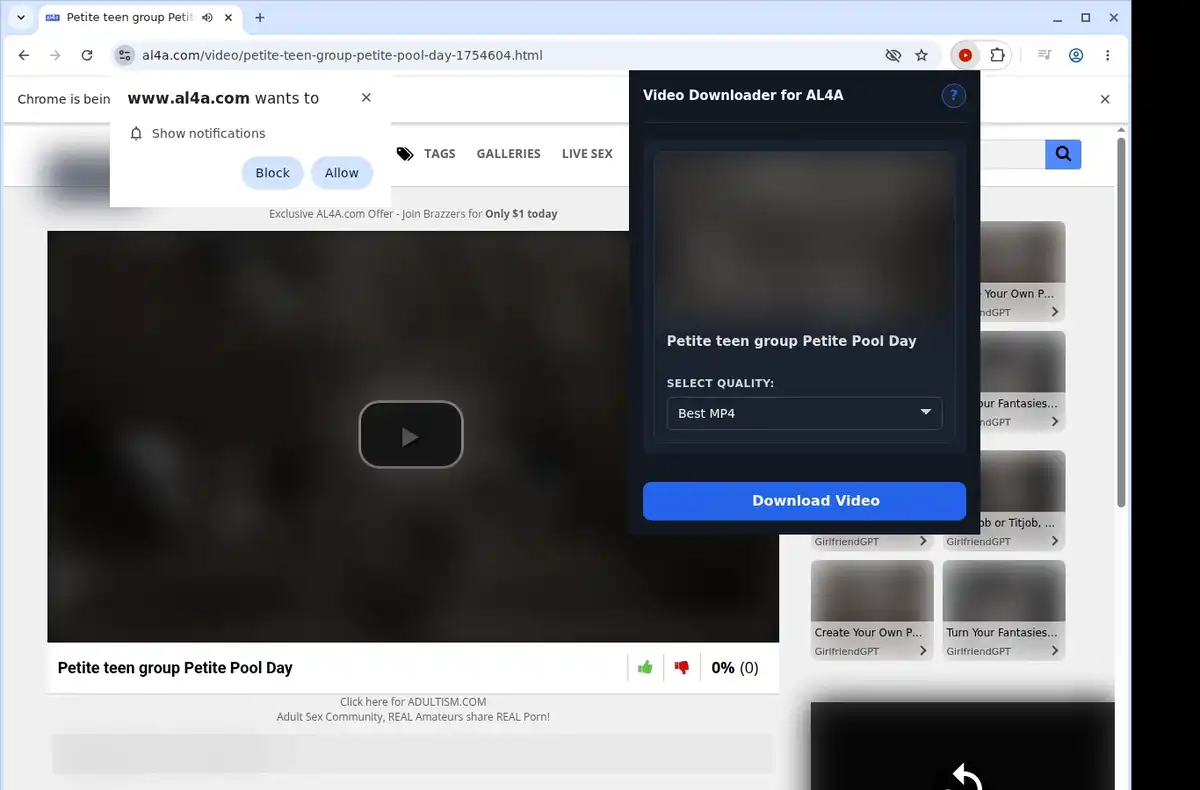Image resolution: width=1200 pixels, height=790 pixels.
Task: Open the TAGS menu item
Action: point(426,153)
